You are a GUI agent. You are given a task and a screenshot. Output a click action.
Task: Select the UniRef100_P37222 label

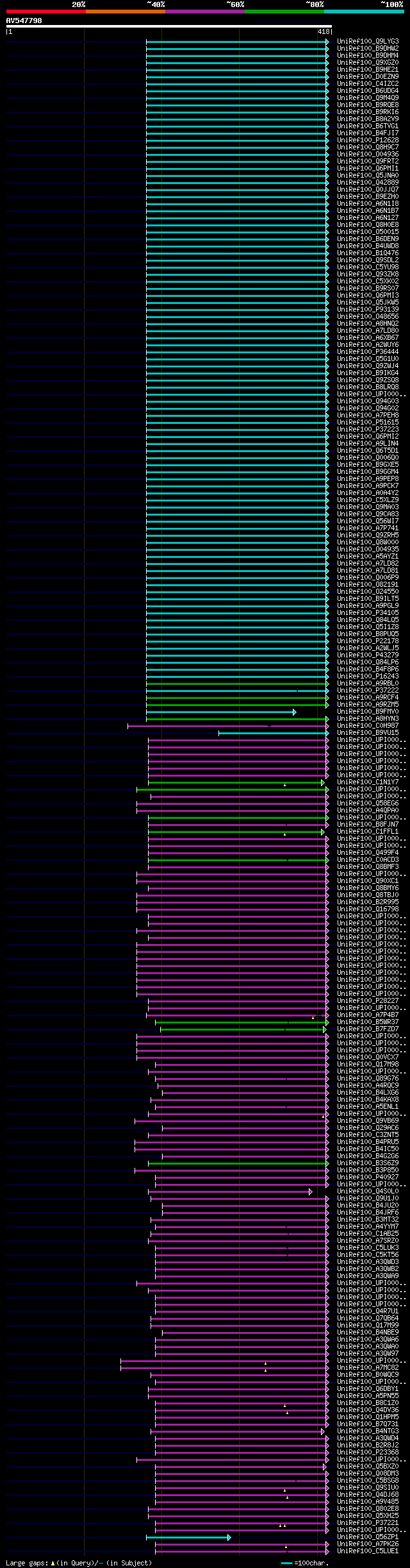[368, 691]
